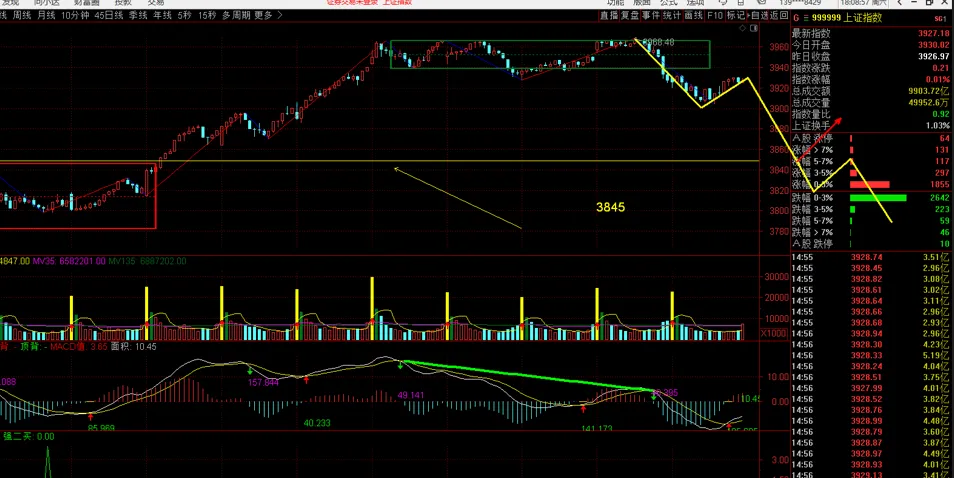This screenshot has height=478, width=954.
Task: Click the MV135 volume indicator label
Action: (147, 261)
